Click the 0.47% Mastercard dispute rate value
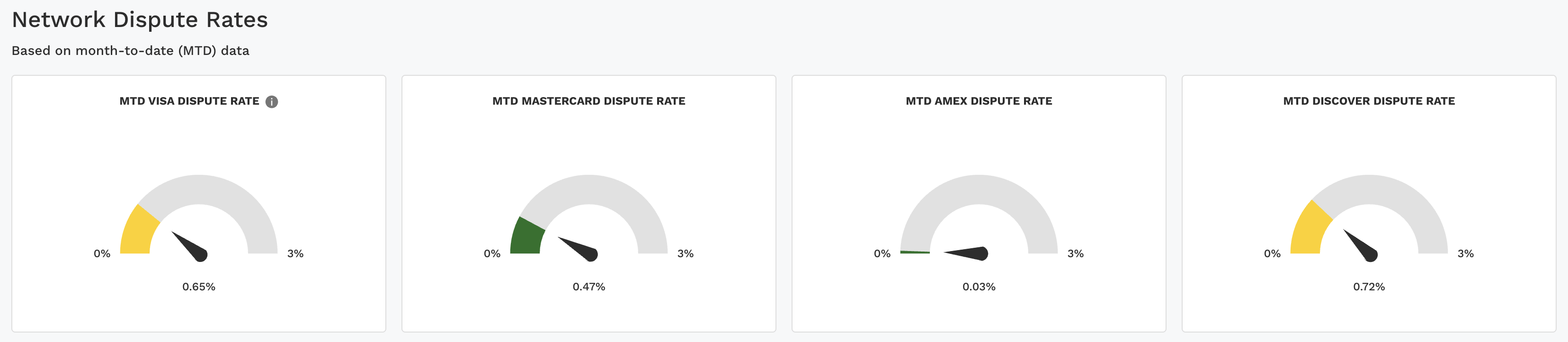Screen dimensions: 1568x342 [588, 287]
